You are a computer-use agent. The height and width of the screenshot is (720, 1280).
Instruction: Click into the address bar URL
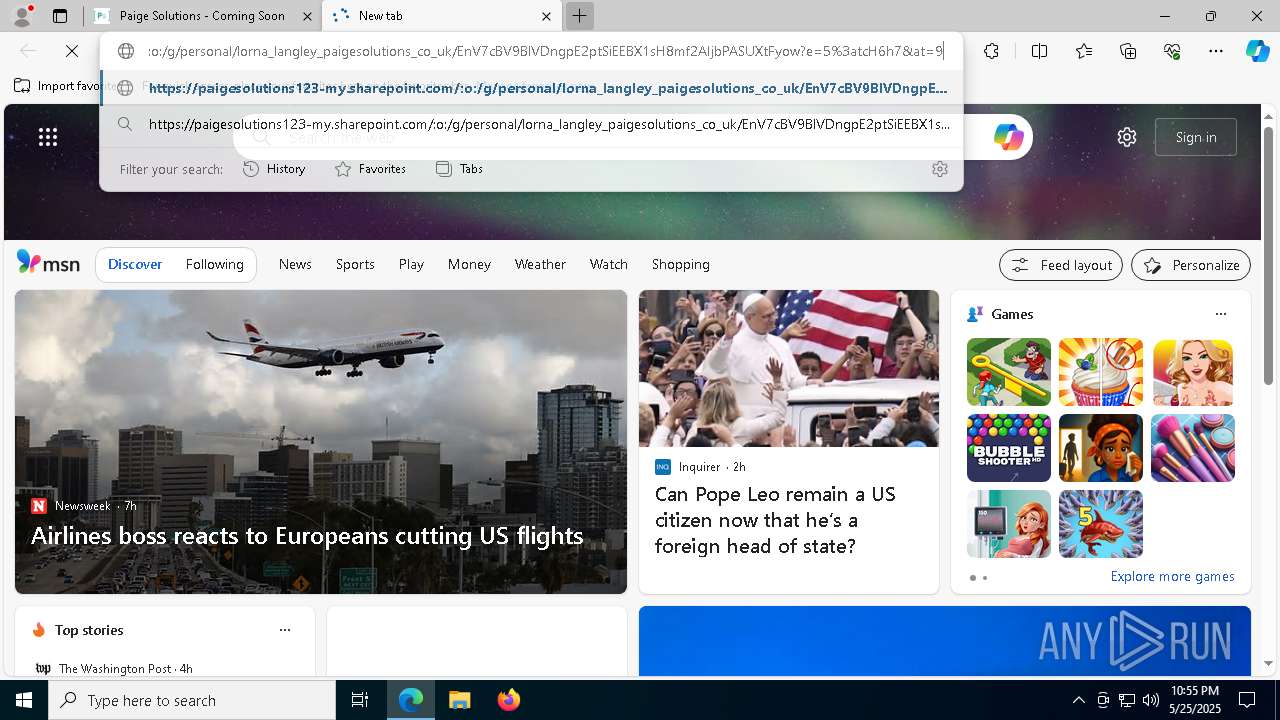pos(545,51)
